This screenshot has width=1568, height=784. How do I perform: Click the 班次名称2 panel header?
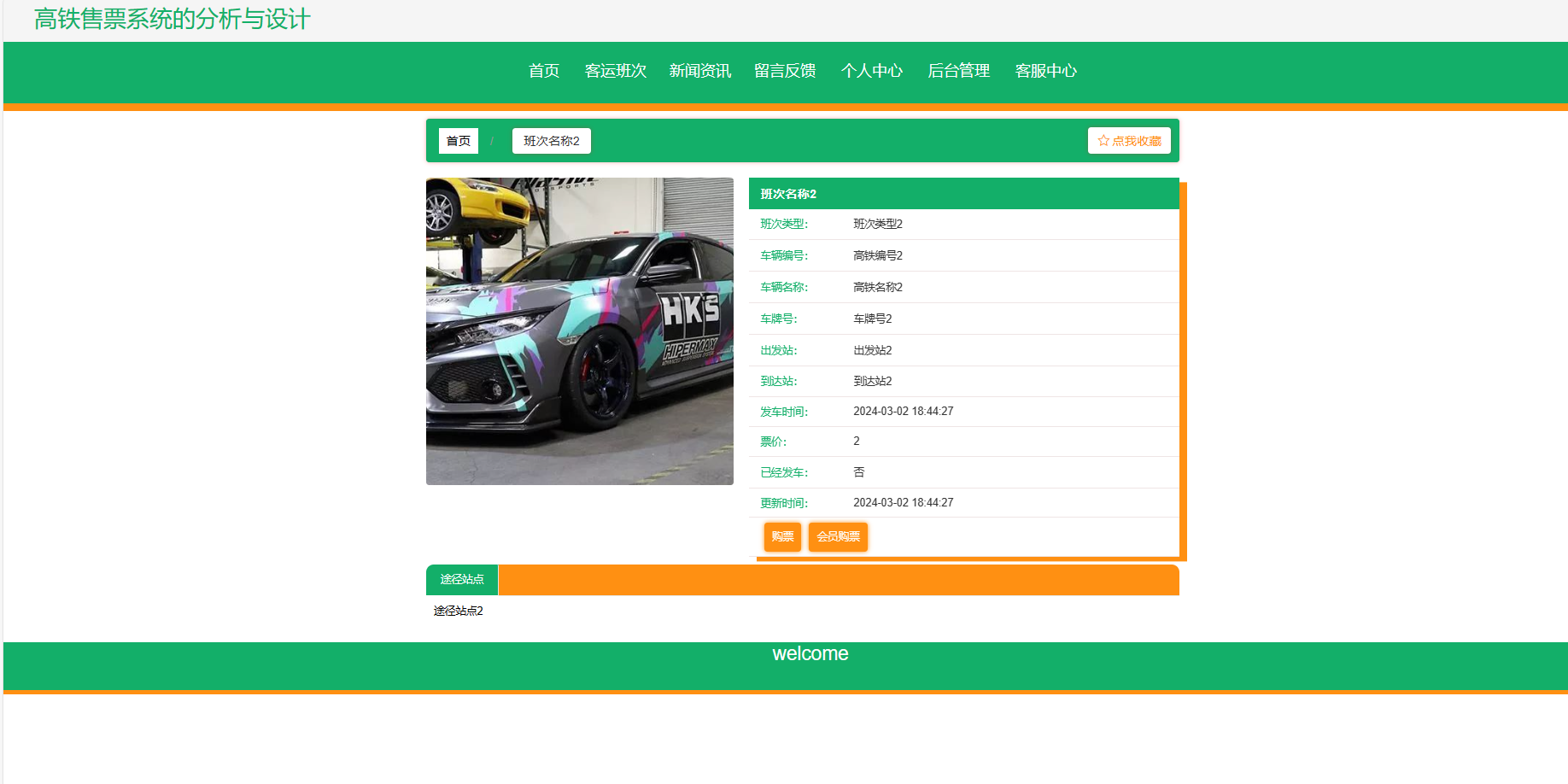pyautogui.click(x=964, y=194)
